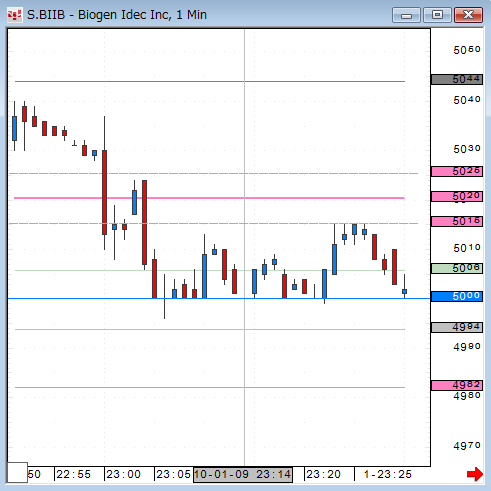Click the 1-23:25 time axis label
Screen dimensions: 491x491
(388, 474)
